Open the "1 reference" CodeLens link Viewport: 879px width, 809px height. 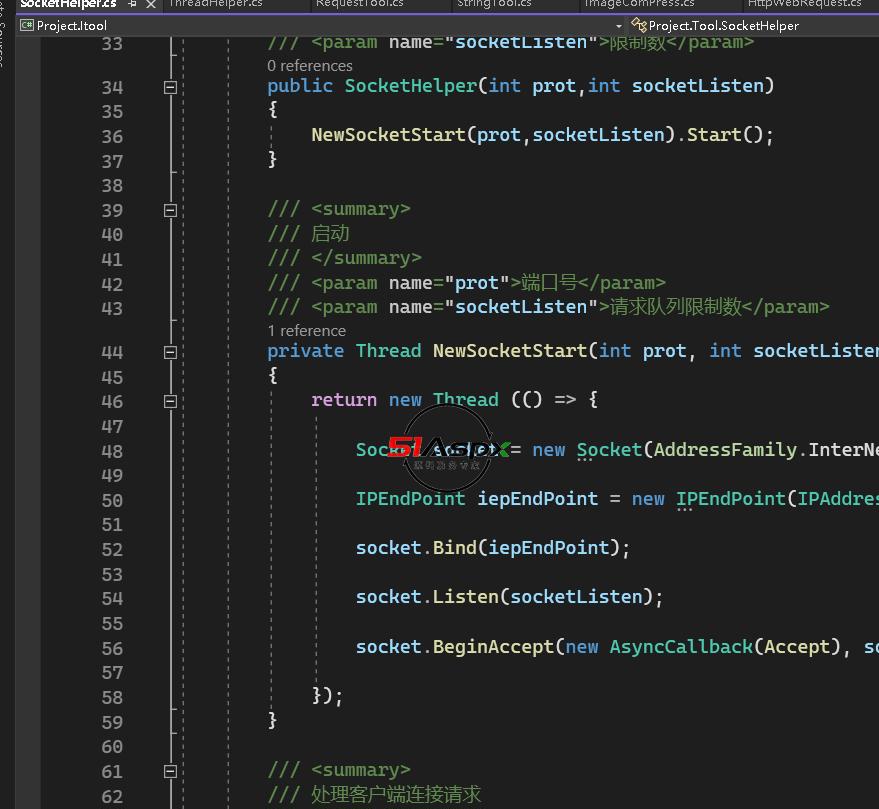point(306,331)
